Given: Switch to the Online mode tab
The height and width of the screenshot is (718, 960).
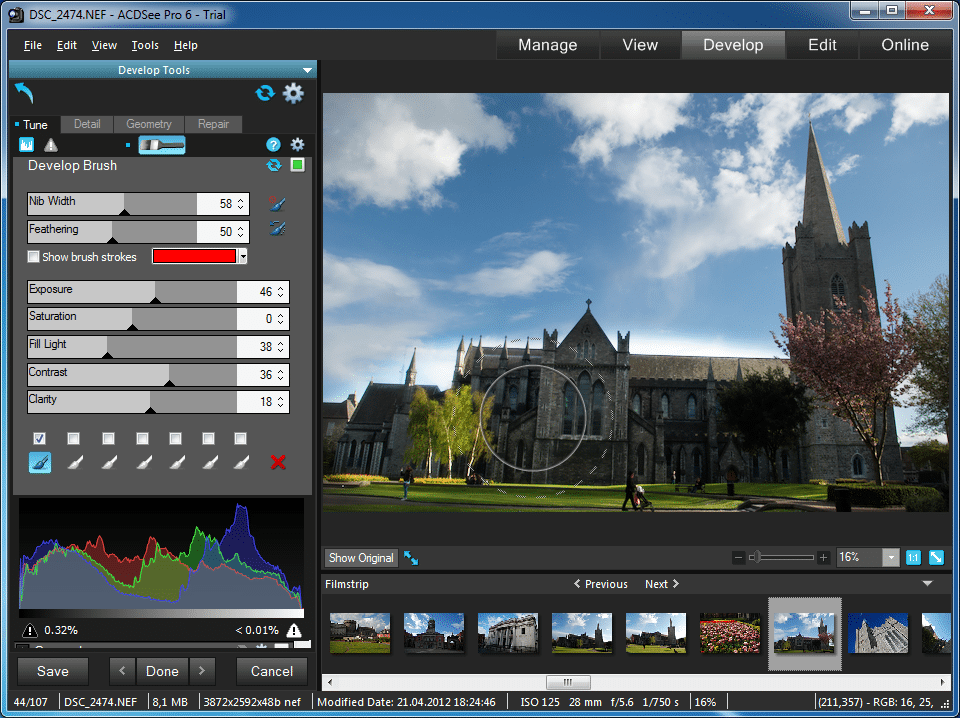Looking at the screenshot, I should pos(905,45).
